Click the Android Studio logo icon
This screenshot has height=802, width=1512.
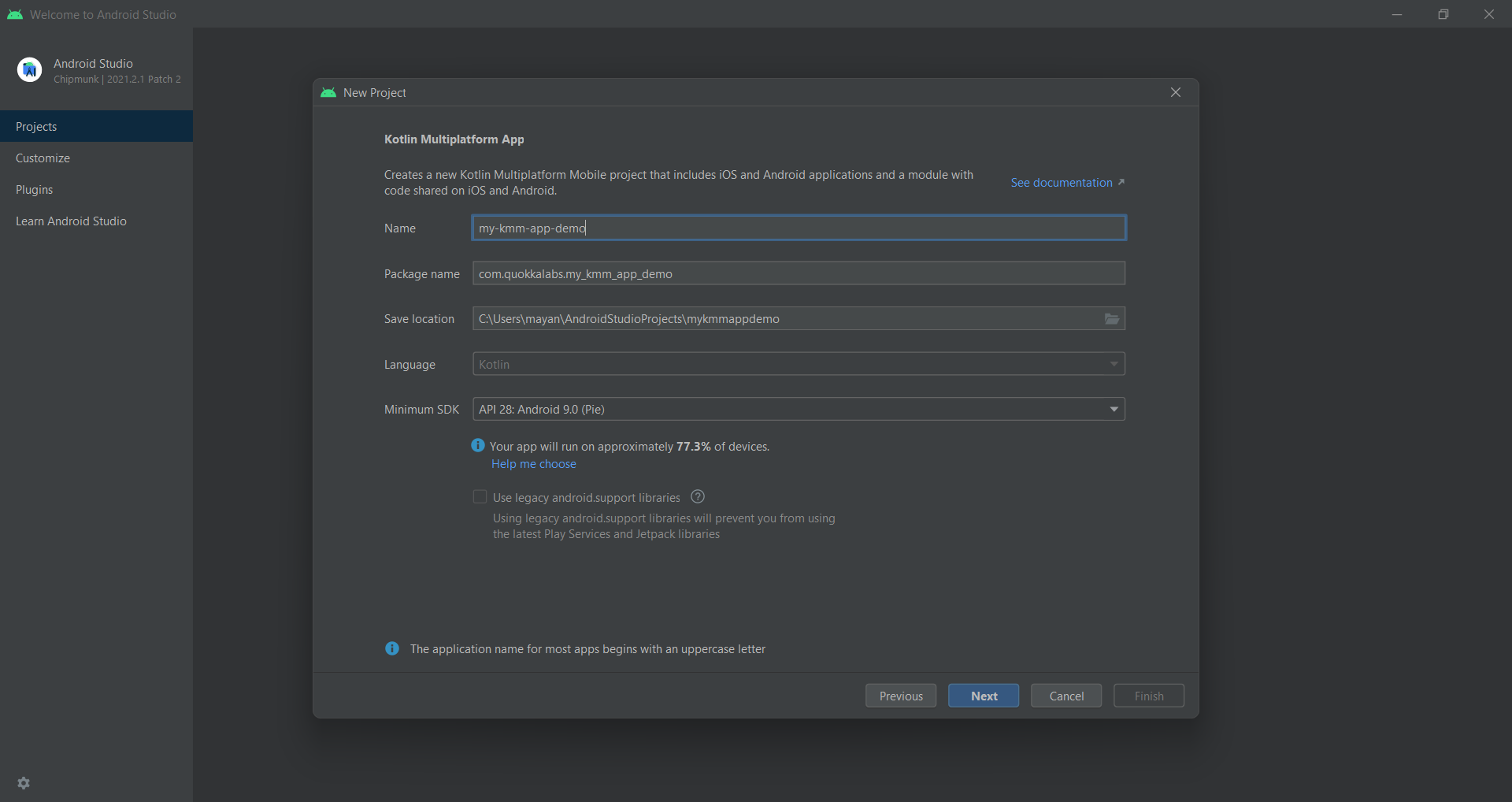tap(30, 70)
